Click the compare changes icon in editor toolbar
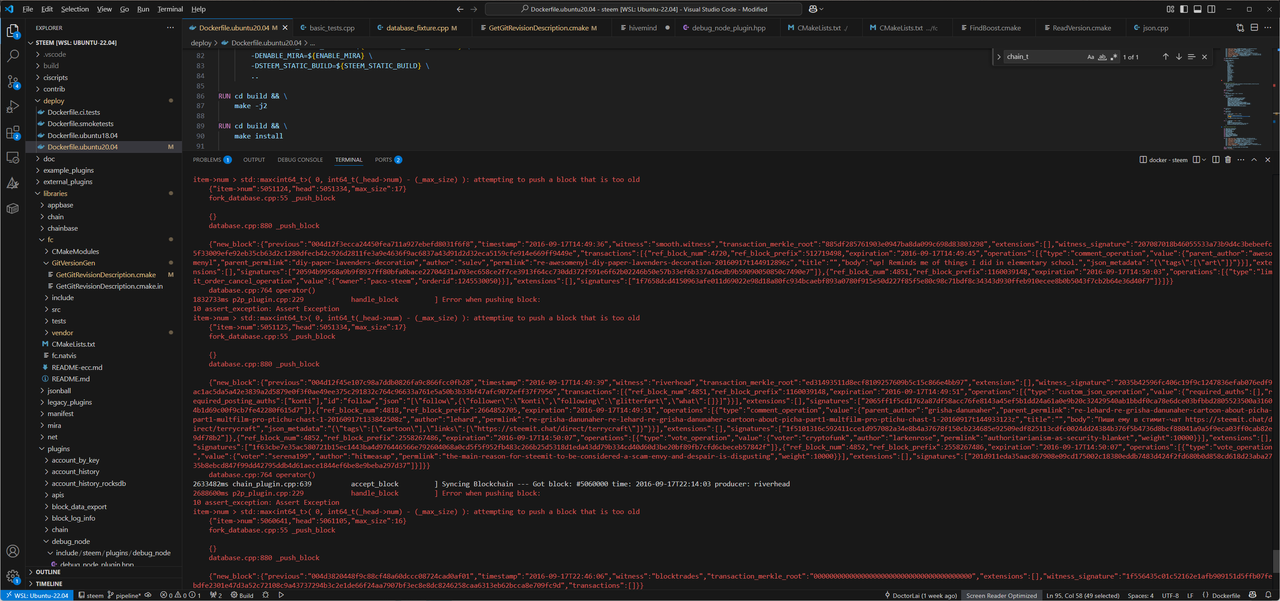Viewport: 1280px width, 601px height. [x=1238, y=28]
